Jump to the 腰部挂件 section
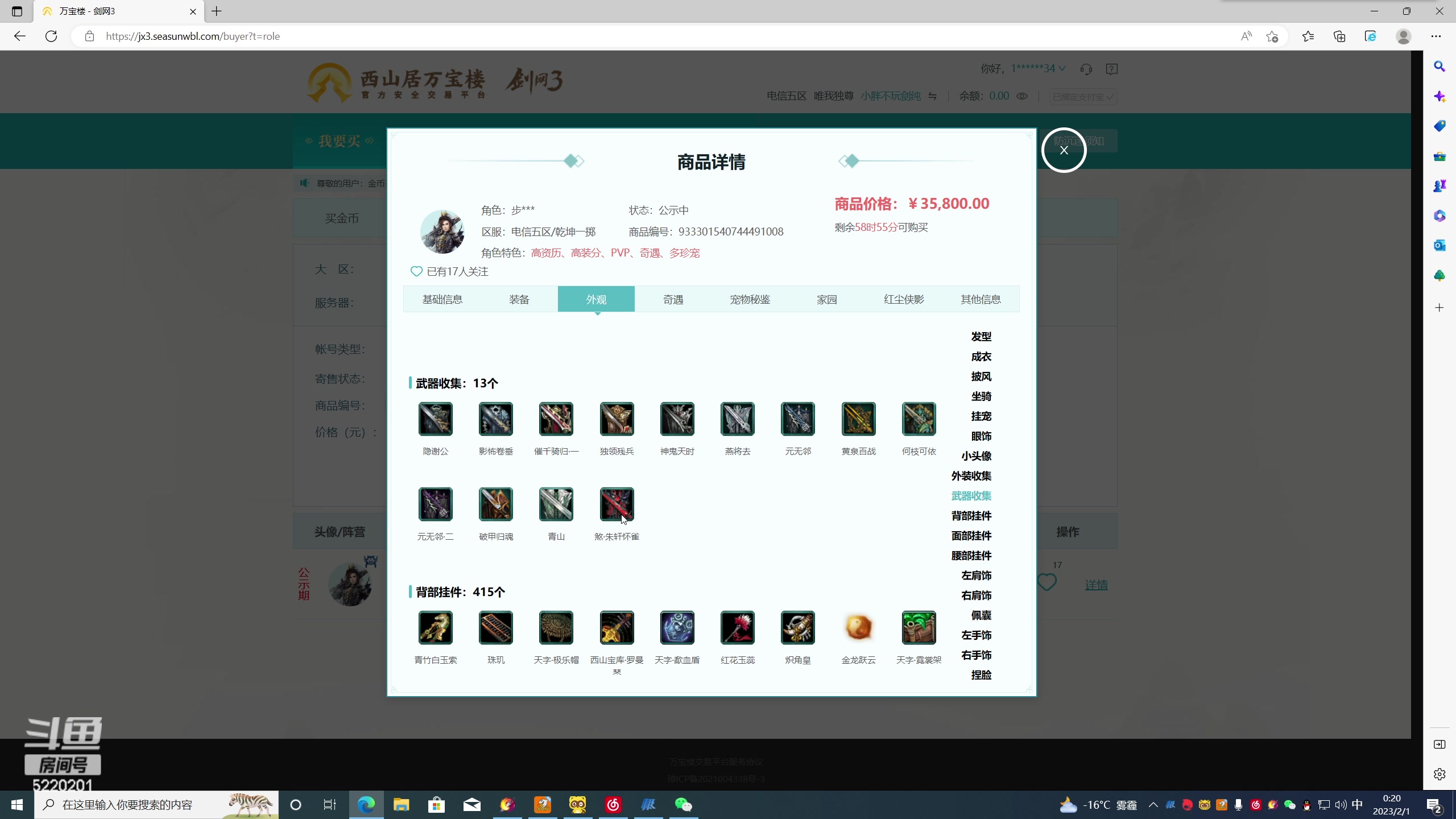Image resolution: width=1456 pixels, height=819 pixels. tap(971, 556)
